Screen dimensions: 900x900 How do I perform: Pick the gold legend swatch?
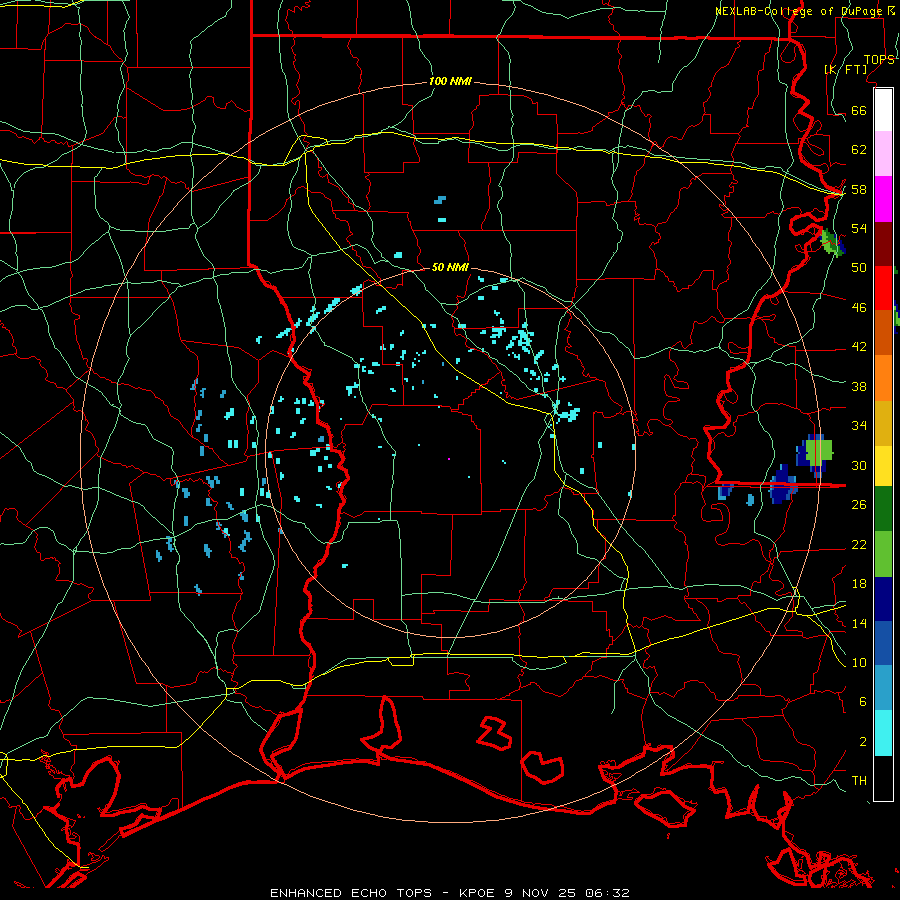pos(883,423)
